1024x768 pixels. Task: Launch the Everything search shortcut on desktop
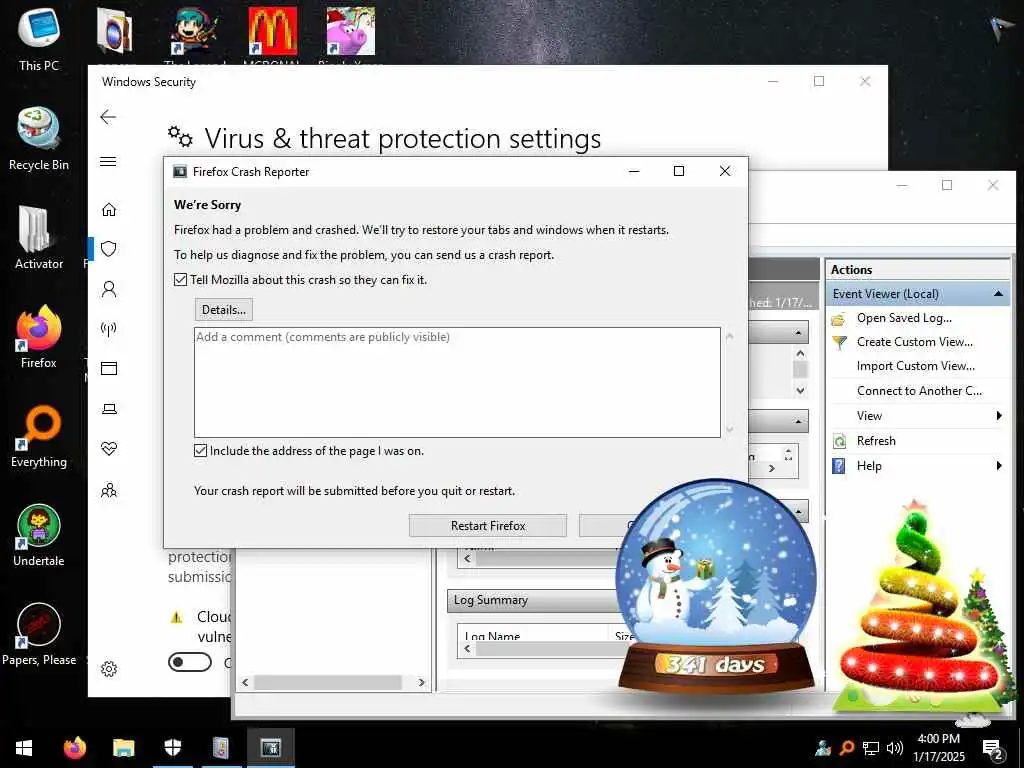point(39,436)
